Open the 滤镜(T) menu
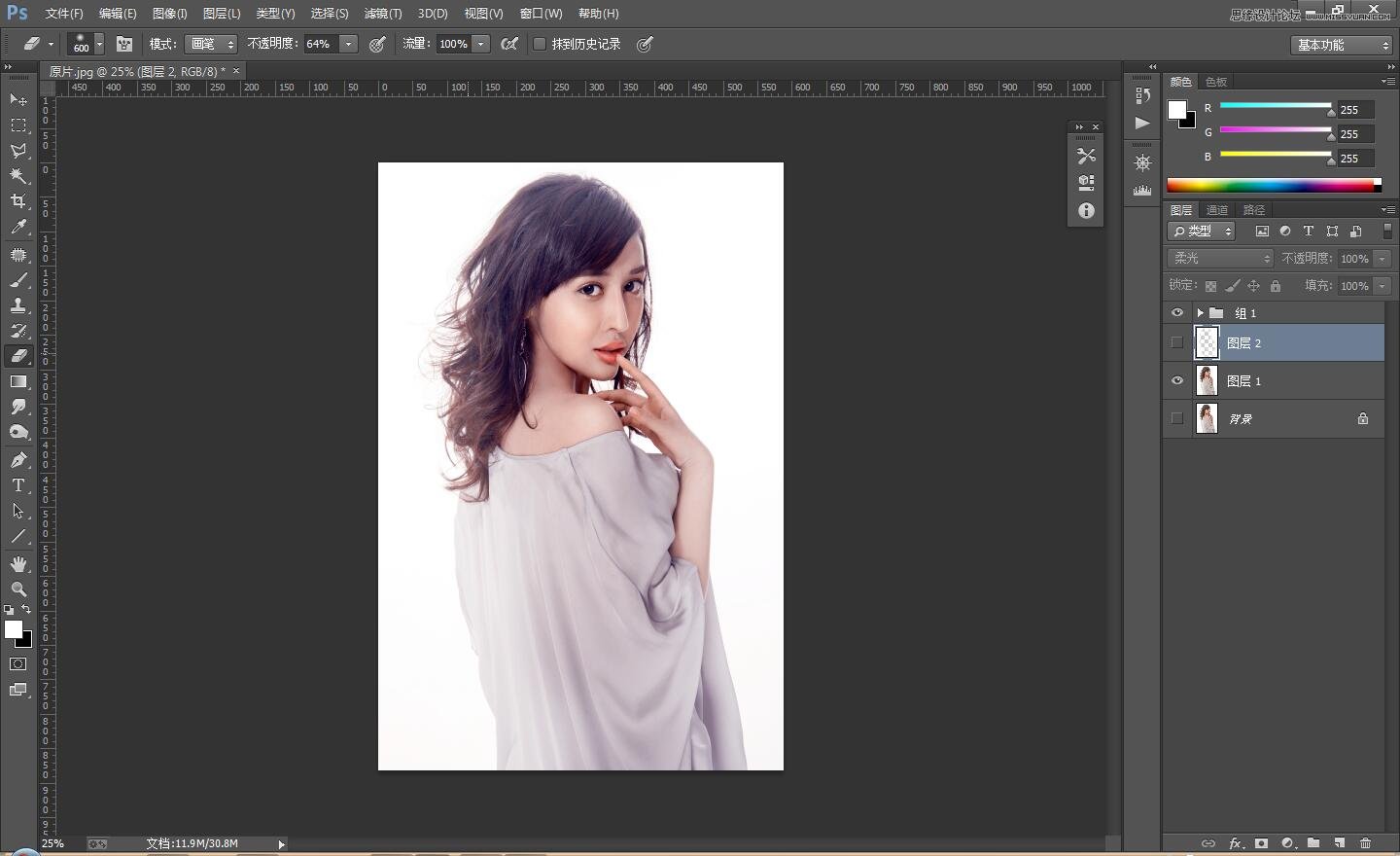Image resolution: width=1400 pixels, height=856 pixels. (382, 14)
